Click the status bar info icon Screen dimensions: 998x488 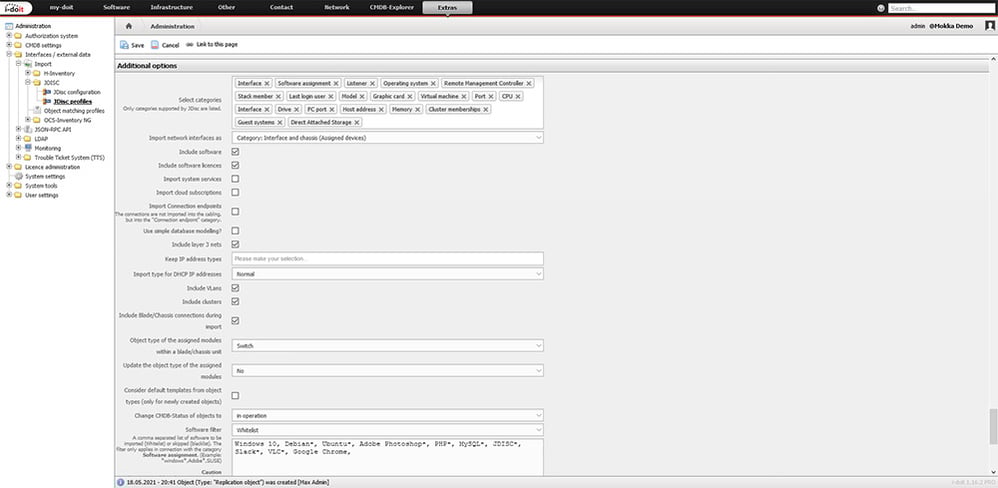coord(120,482)
